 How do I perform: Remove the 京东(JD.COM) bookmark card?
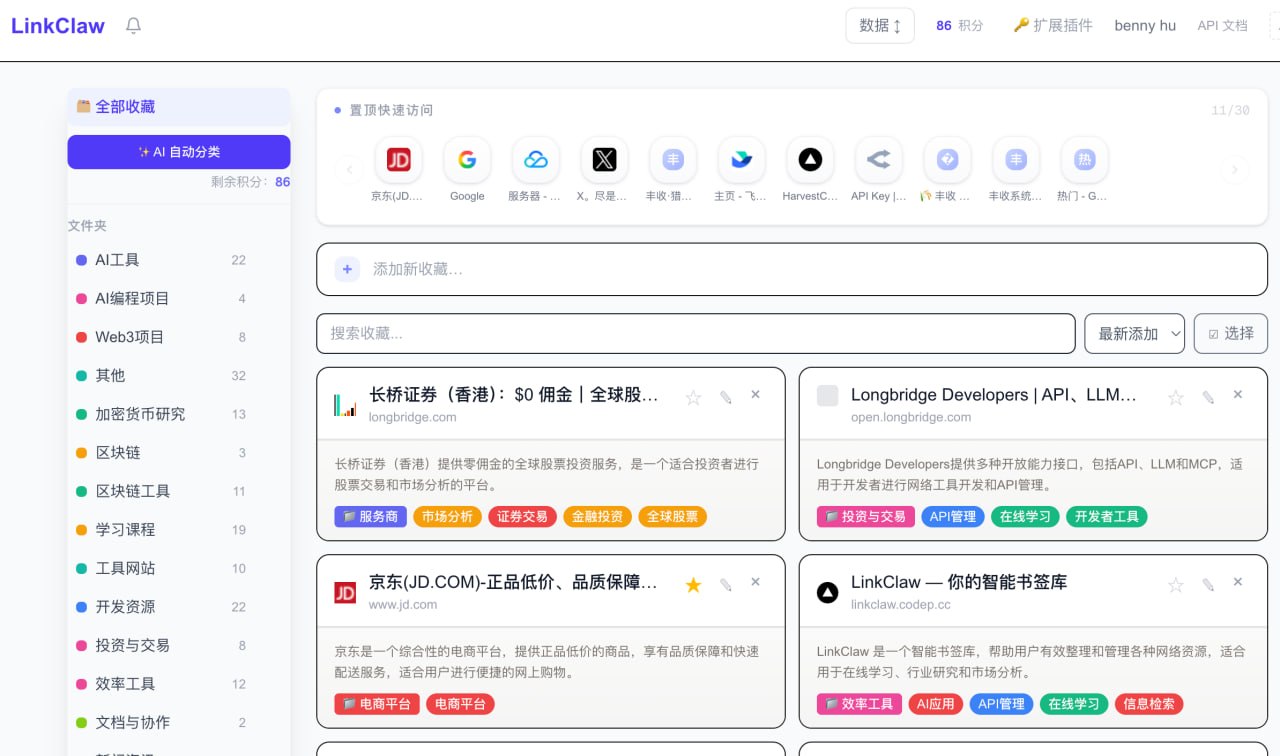coord(755,582)
